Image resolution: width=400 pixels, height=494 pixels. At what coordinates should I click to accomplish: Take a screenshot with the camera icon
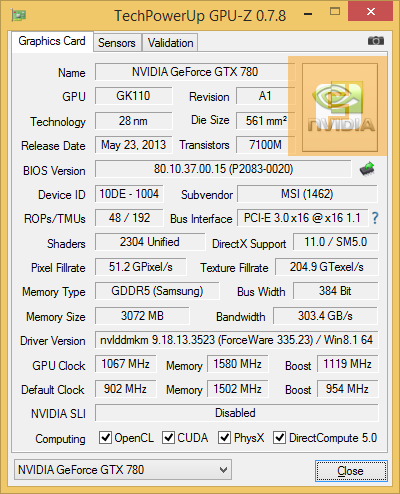[x=376, y=41]
